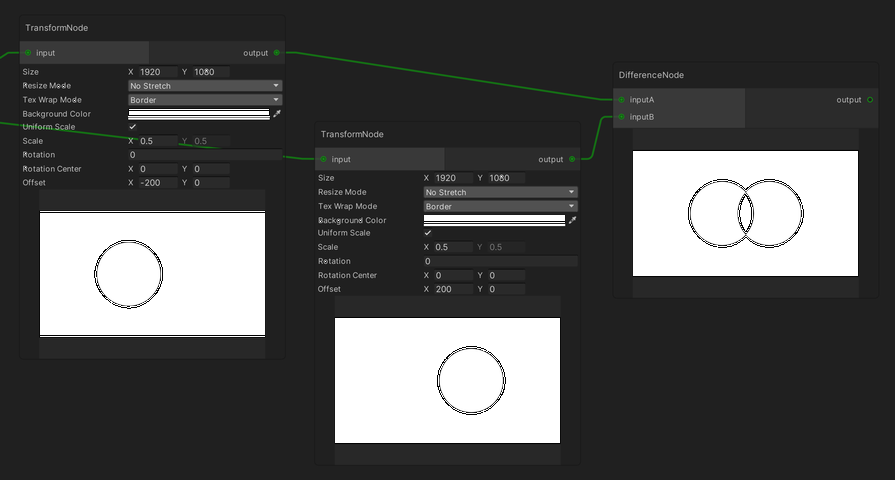The height and width of the screenshot is (480, 895).
Task: Select the inputB port on DifferenceNode
Action: (x=621, y=117)
